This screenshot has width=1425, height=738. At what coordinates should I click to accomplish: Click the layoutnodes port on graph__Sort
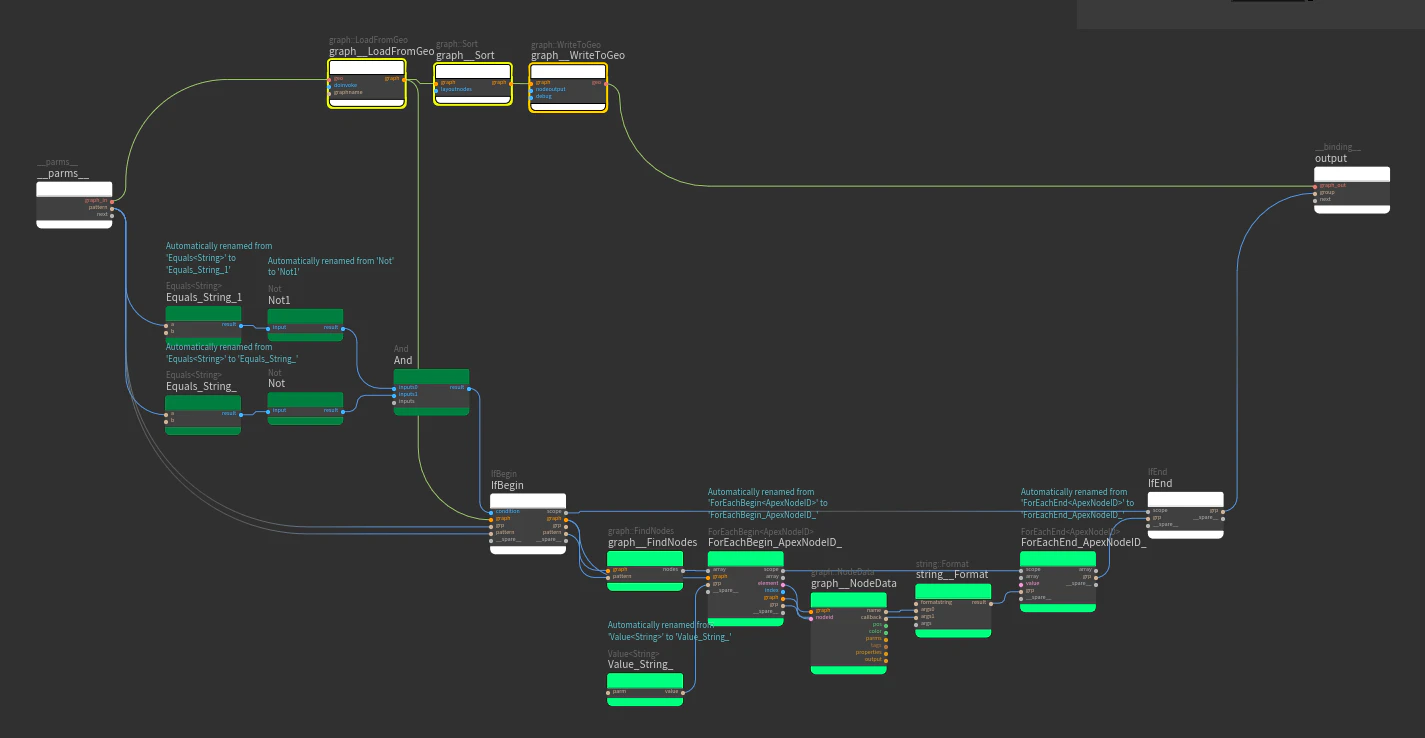click(436, 89)
